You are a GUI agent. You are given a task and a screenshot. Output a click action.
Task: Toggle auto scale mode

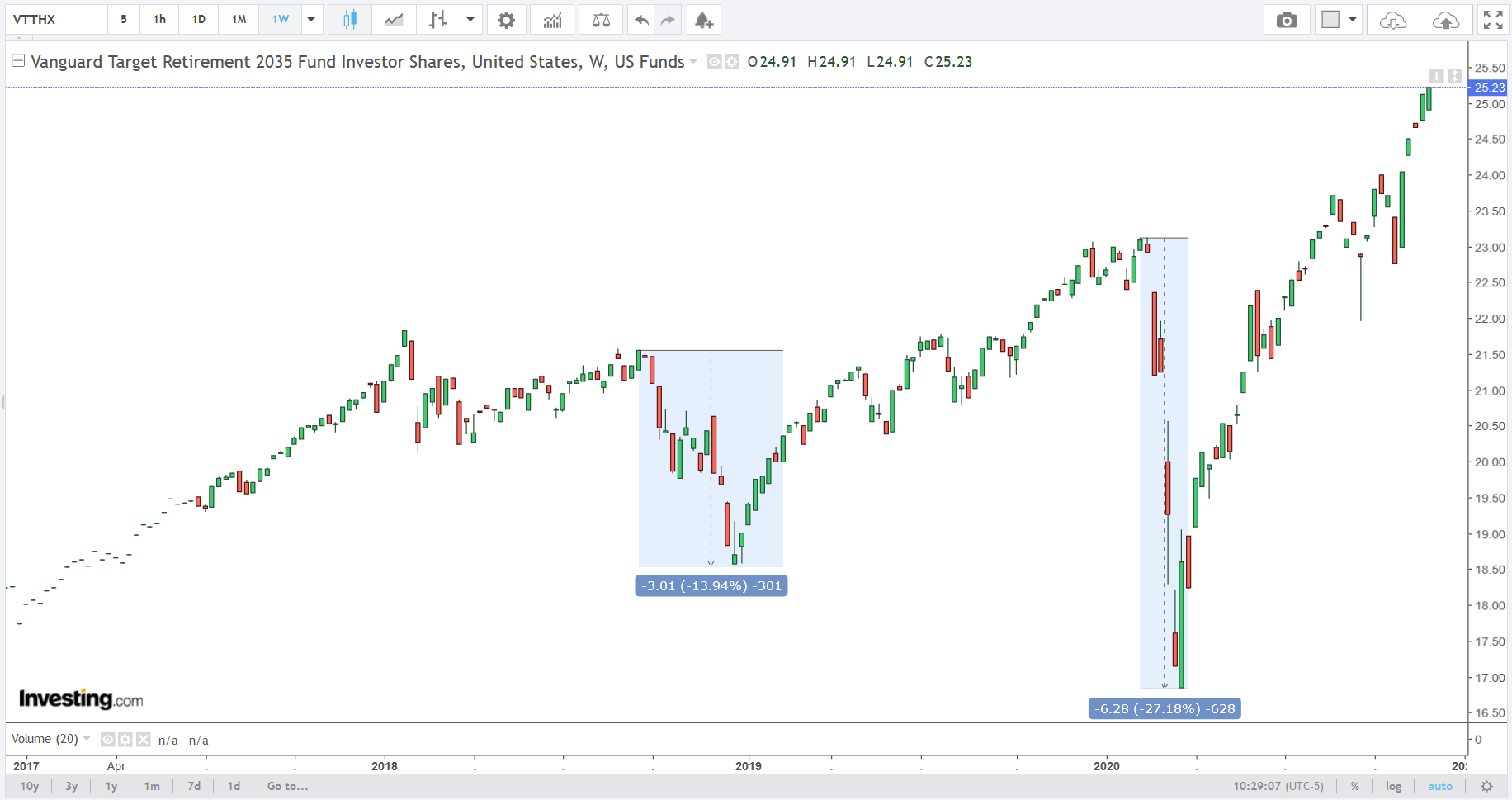[x=1440, y=786]
